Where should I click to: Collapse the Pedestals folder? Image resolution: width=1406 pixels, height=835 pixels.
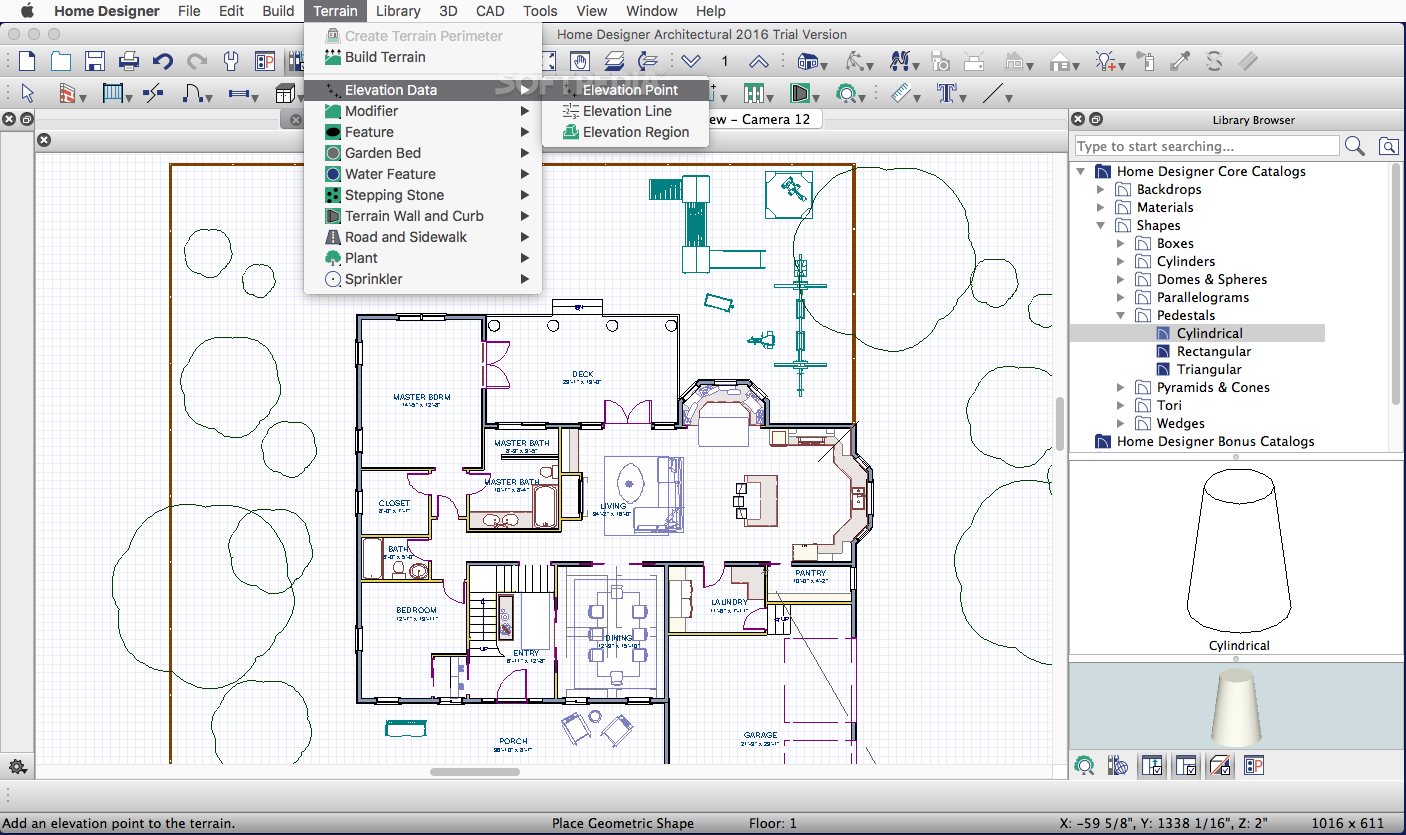tap(1121, 315)
